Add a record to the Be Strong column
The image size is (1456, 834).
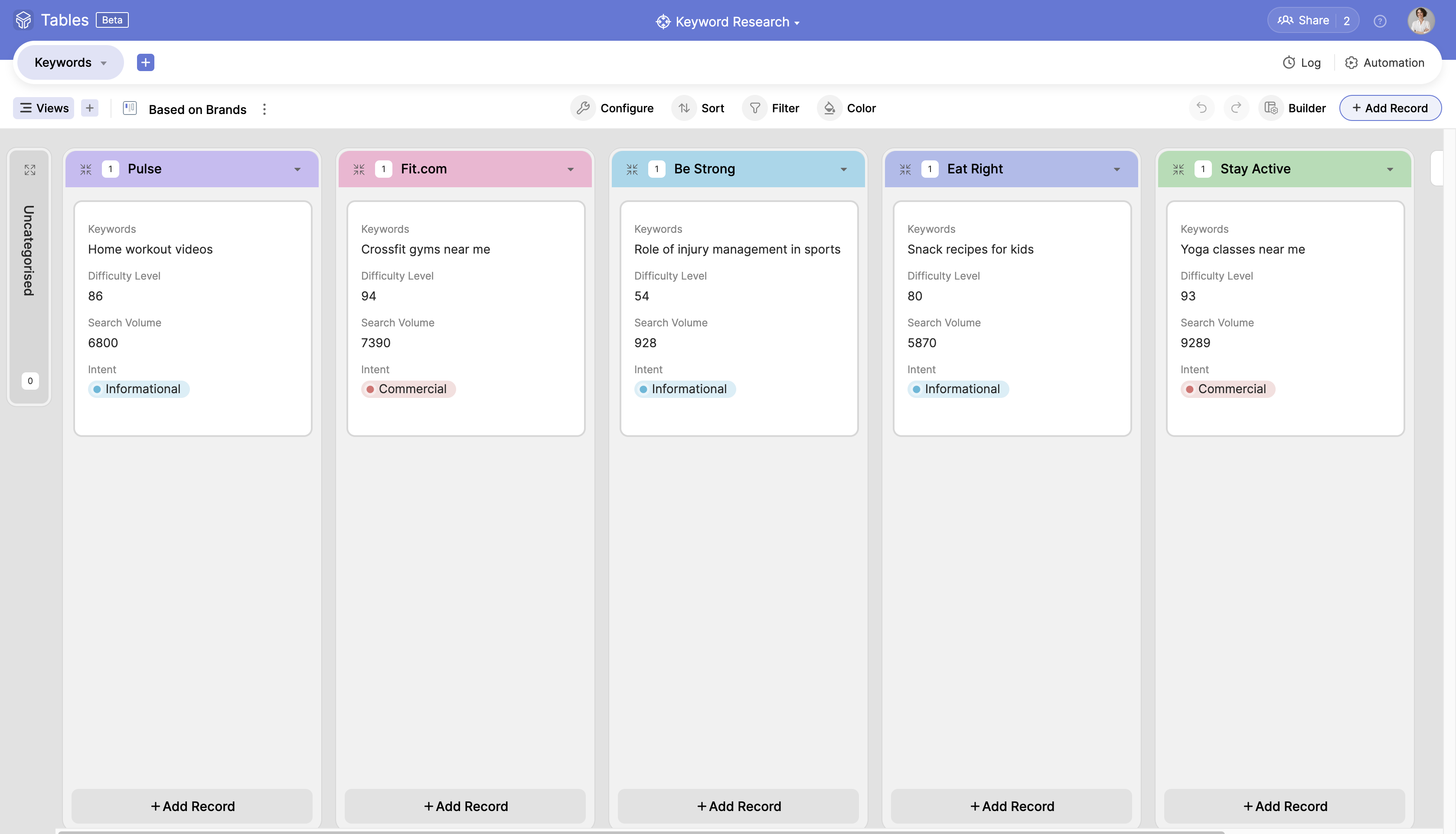click(738, 806)
